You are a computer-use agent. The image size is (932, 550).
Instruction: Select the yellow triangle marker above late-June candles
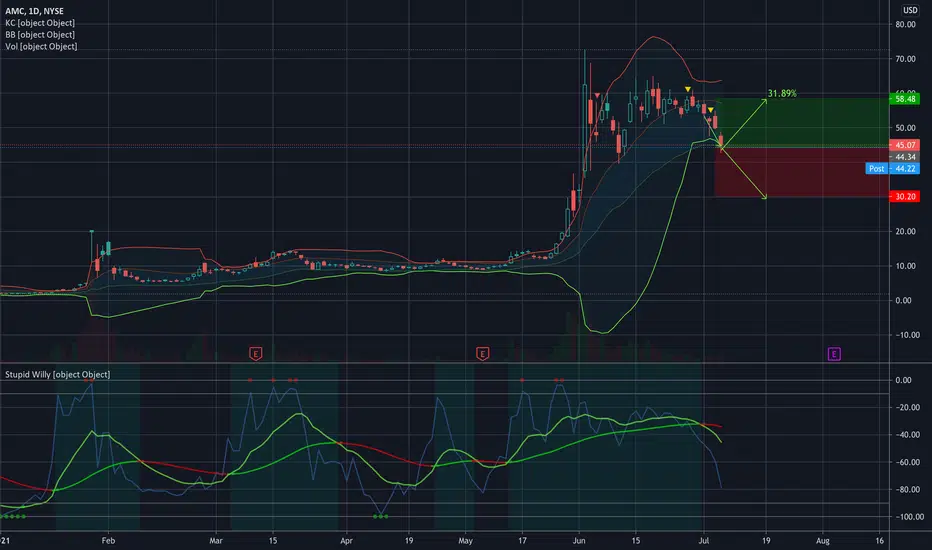click(x=688, y=89)
